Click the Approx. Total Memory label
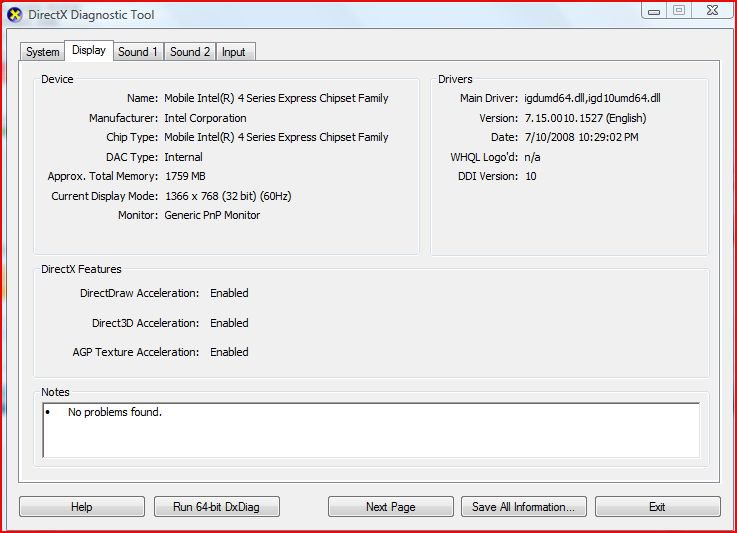The image size is (737, 533). pyautogui.click(x=103, y=176)
